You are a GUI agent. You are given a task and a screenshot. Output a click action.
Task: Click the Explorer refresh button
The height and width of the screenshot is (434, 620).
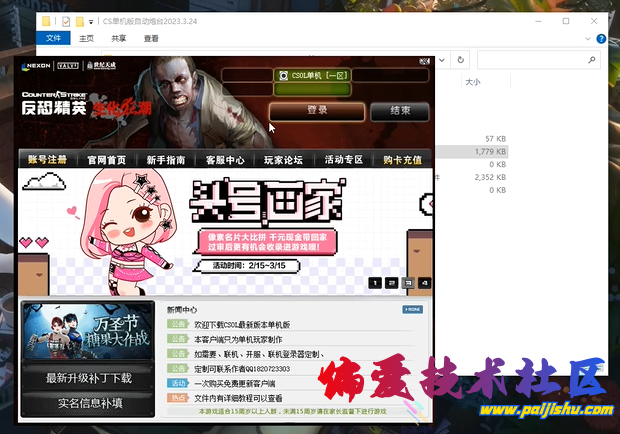[x=461, y=60]
